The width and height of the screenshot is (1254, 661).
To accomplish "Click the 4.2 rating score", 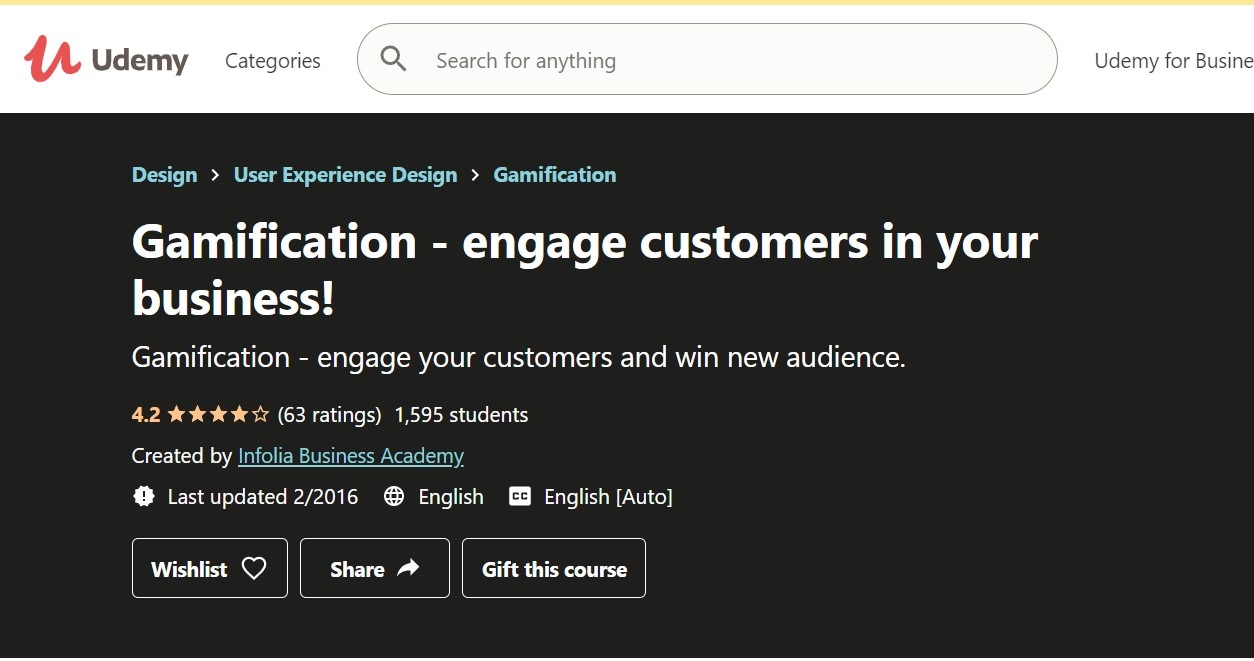I will [146, 415].
